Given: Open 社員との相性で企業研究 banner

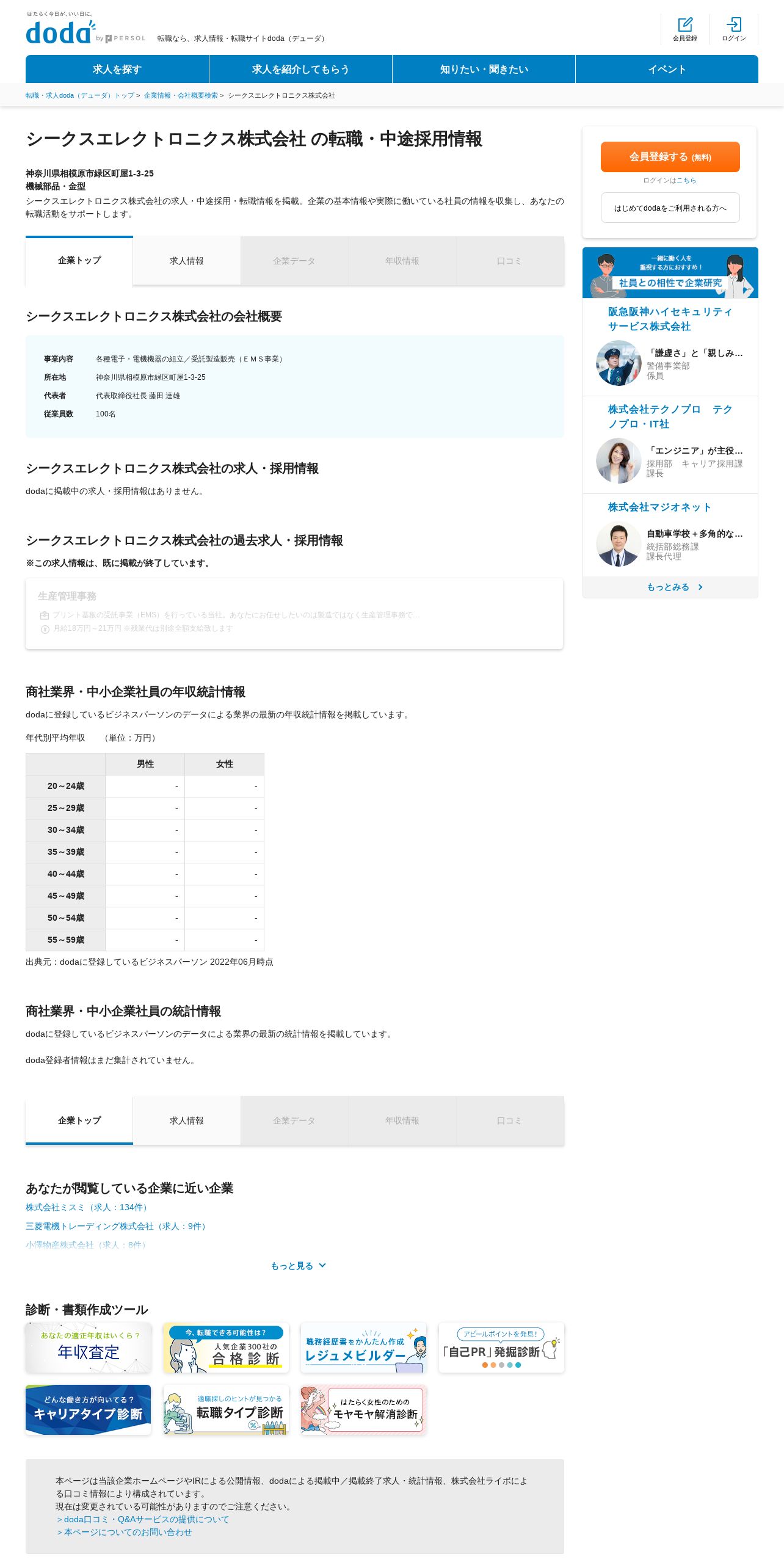Looking at the screenshot, I should [670, 272].
